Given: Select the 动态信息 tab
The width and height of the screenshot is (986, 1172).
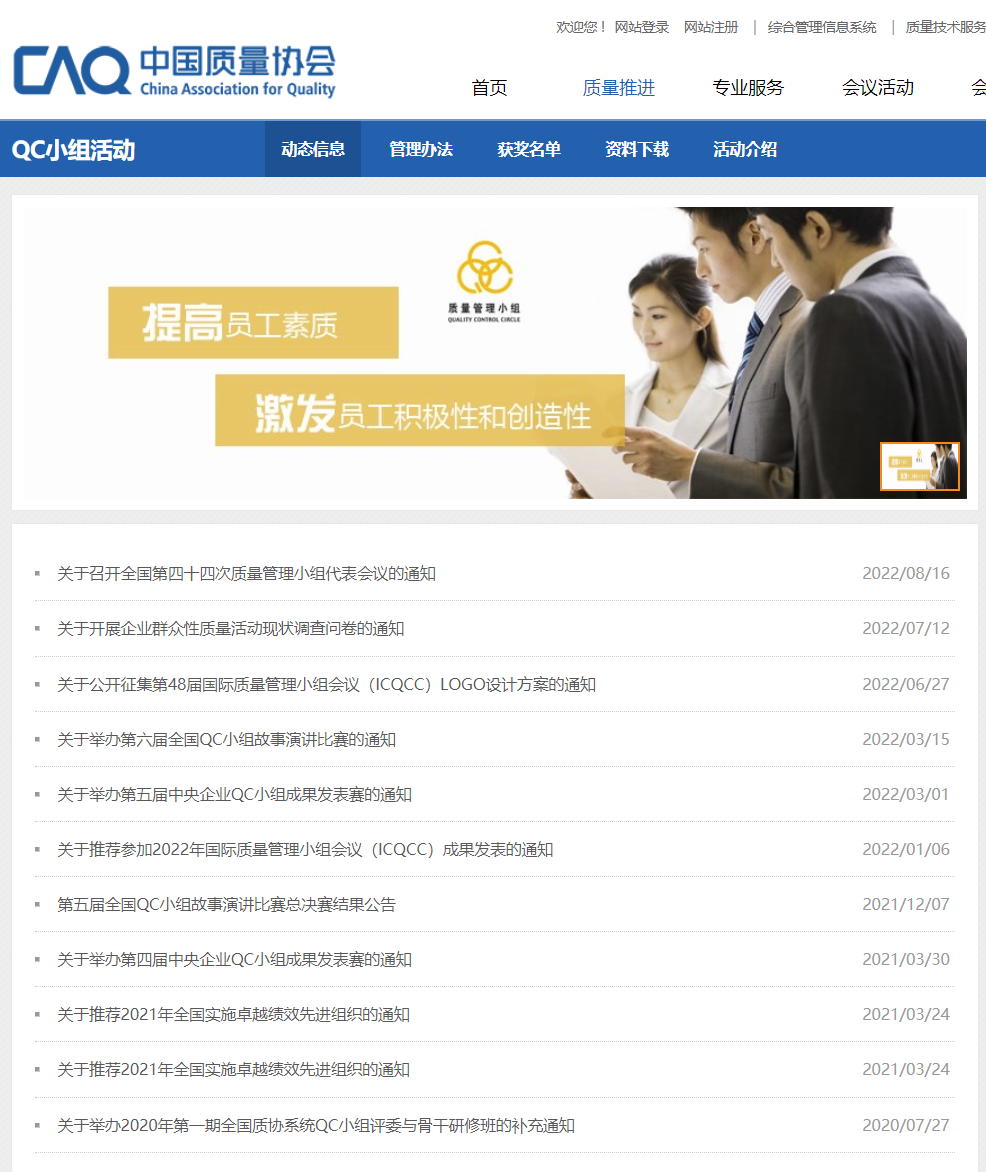Looking at the screenshot, I should point(313,148).
